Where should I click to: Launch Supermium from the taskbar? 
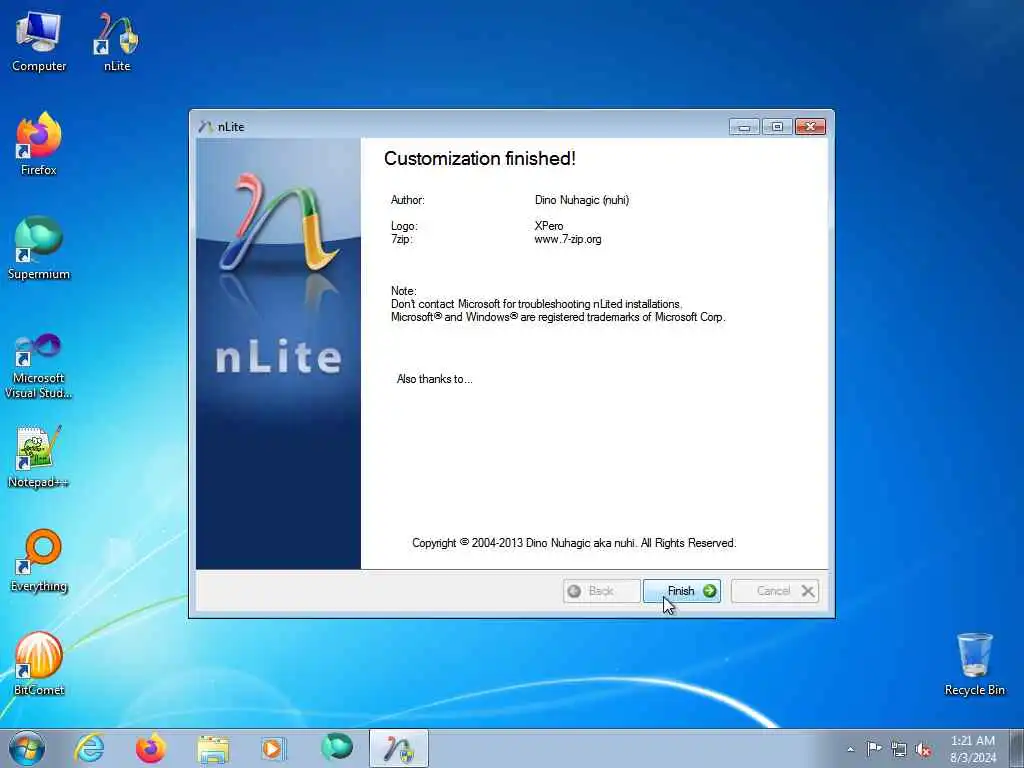(336, 748)
